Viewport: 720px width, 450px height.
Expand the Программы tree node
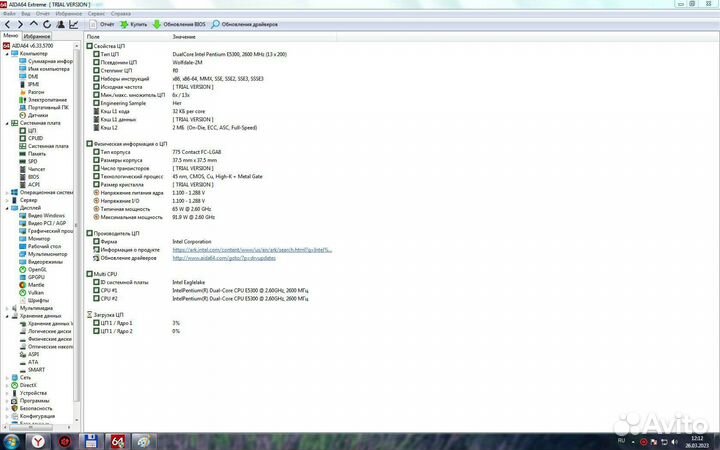click(x=7, y=401)
